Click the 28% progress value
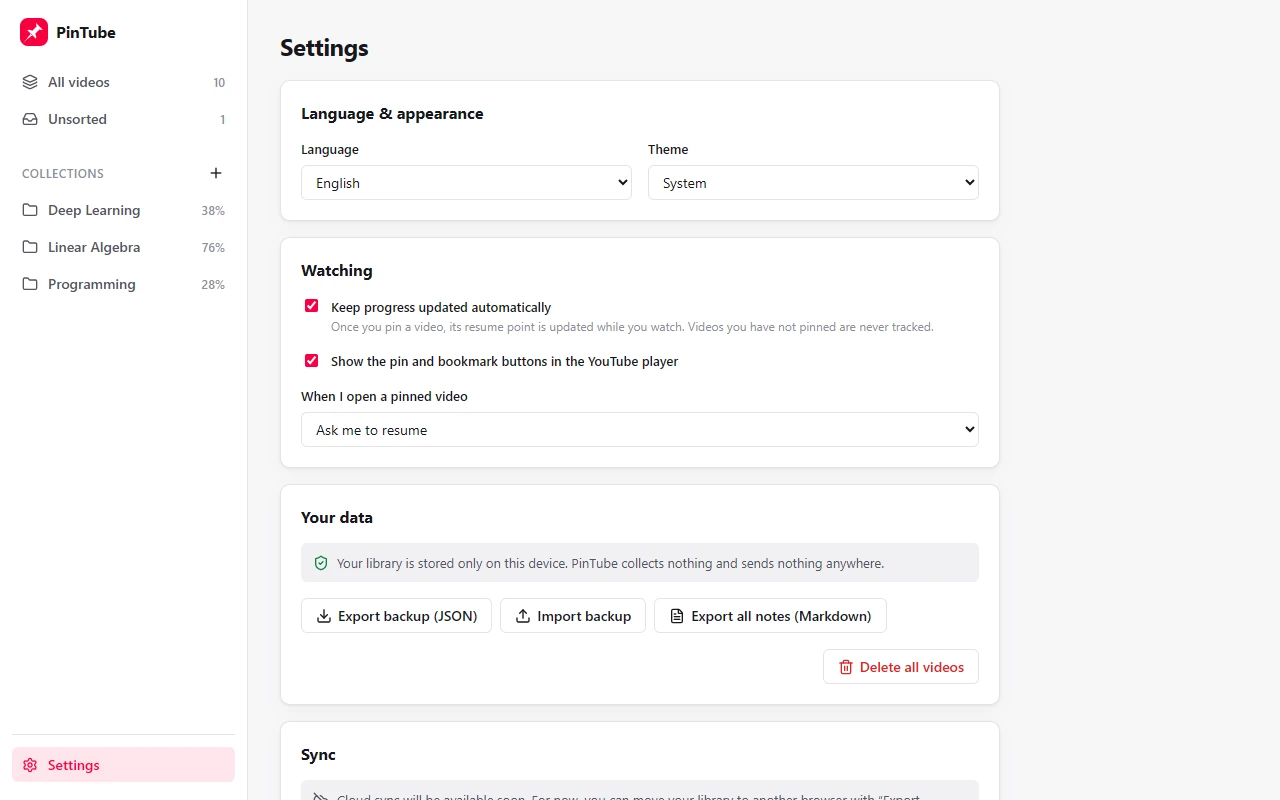1280x800 pixels. (213, 285)
